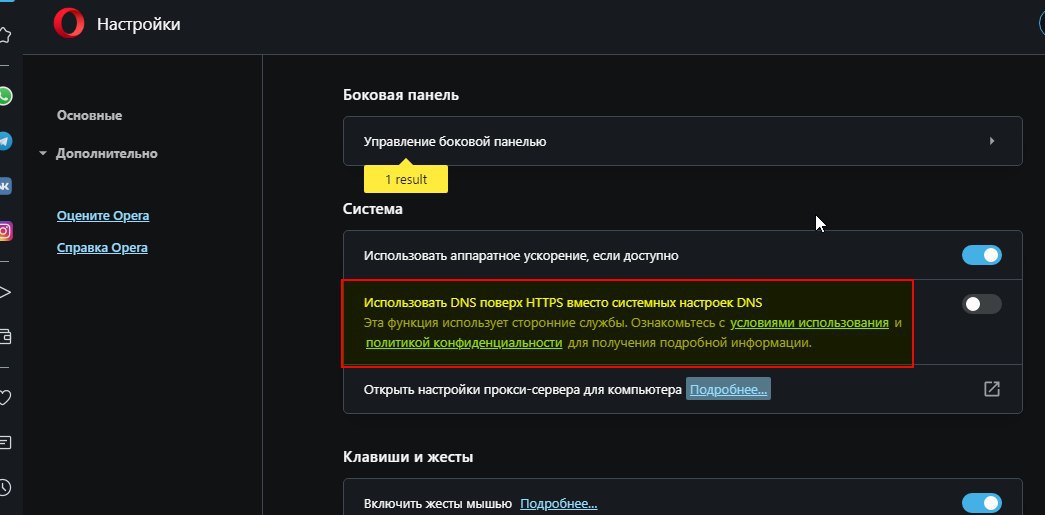Click the Управление боковой панелью row label
The image size is (1045, 515).
455,141
